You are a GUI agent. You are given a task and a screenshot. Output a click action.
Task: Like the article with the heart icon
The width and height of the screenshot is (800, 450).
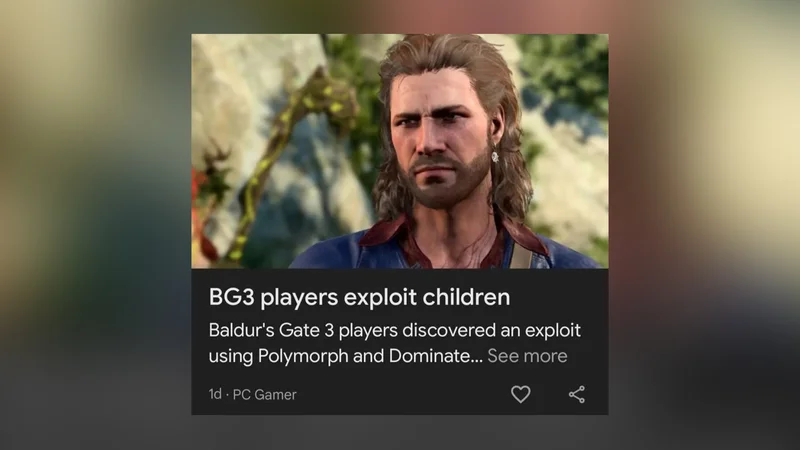click(520, 394)
